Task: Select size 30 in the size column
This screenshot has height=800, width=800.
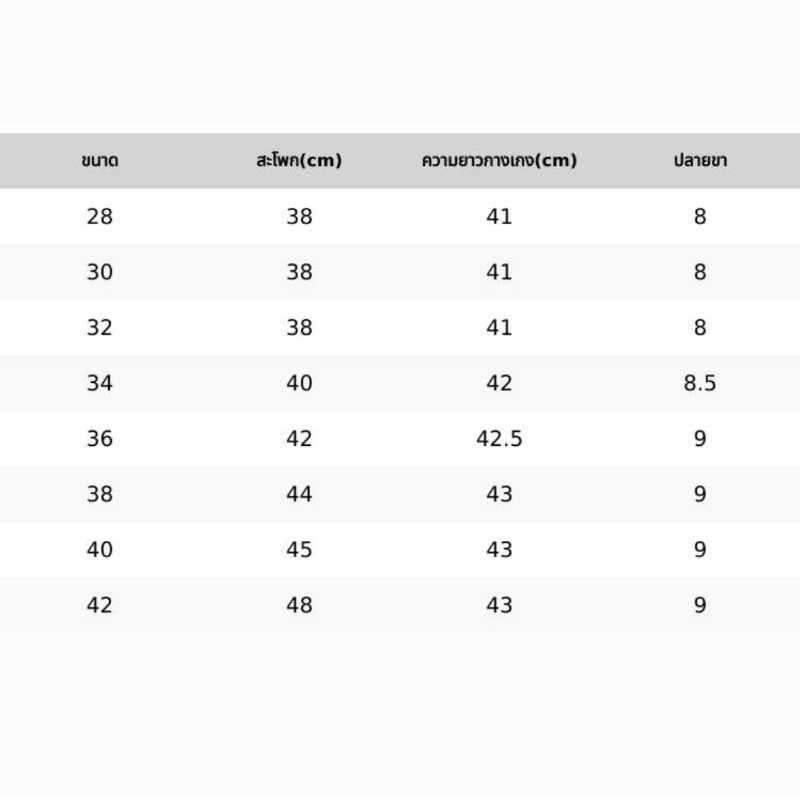Action: [x=99, y=272]
